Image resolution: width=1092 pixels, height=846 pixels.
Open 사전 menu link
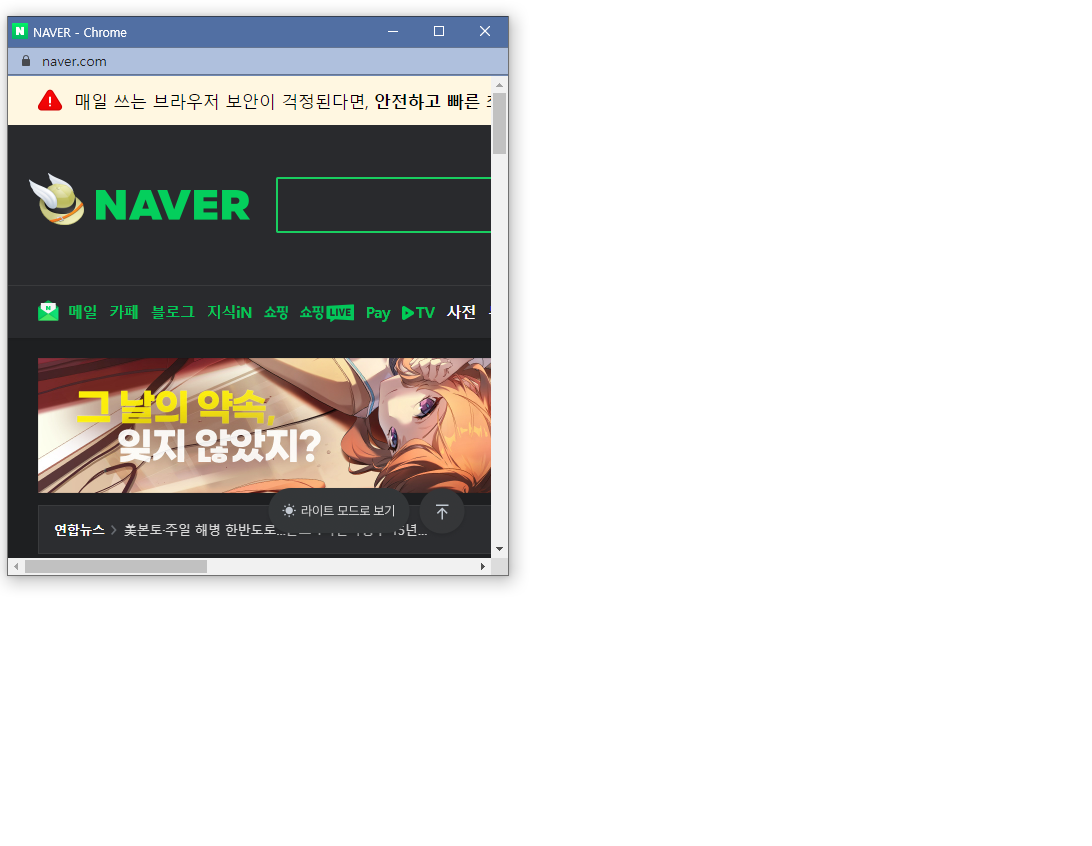coord(461,312)
